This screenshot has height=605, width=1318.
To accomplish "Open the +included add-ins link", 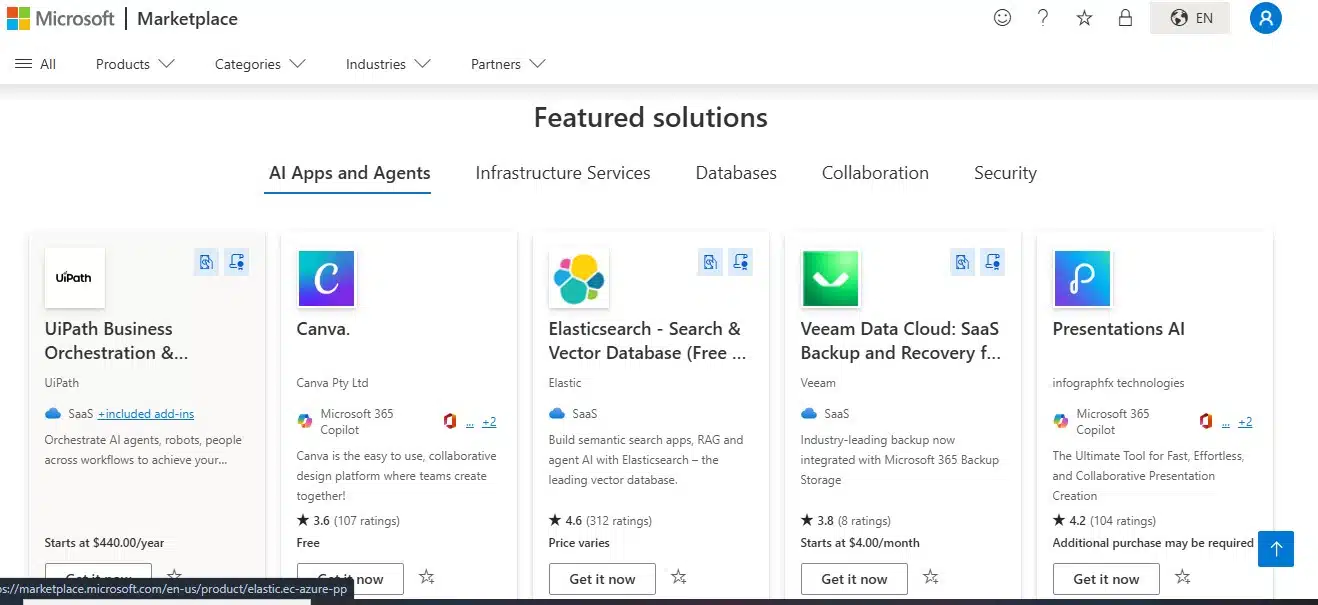I will pyautogui.click(x=146, y=413).
